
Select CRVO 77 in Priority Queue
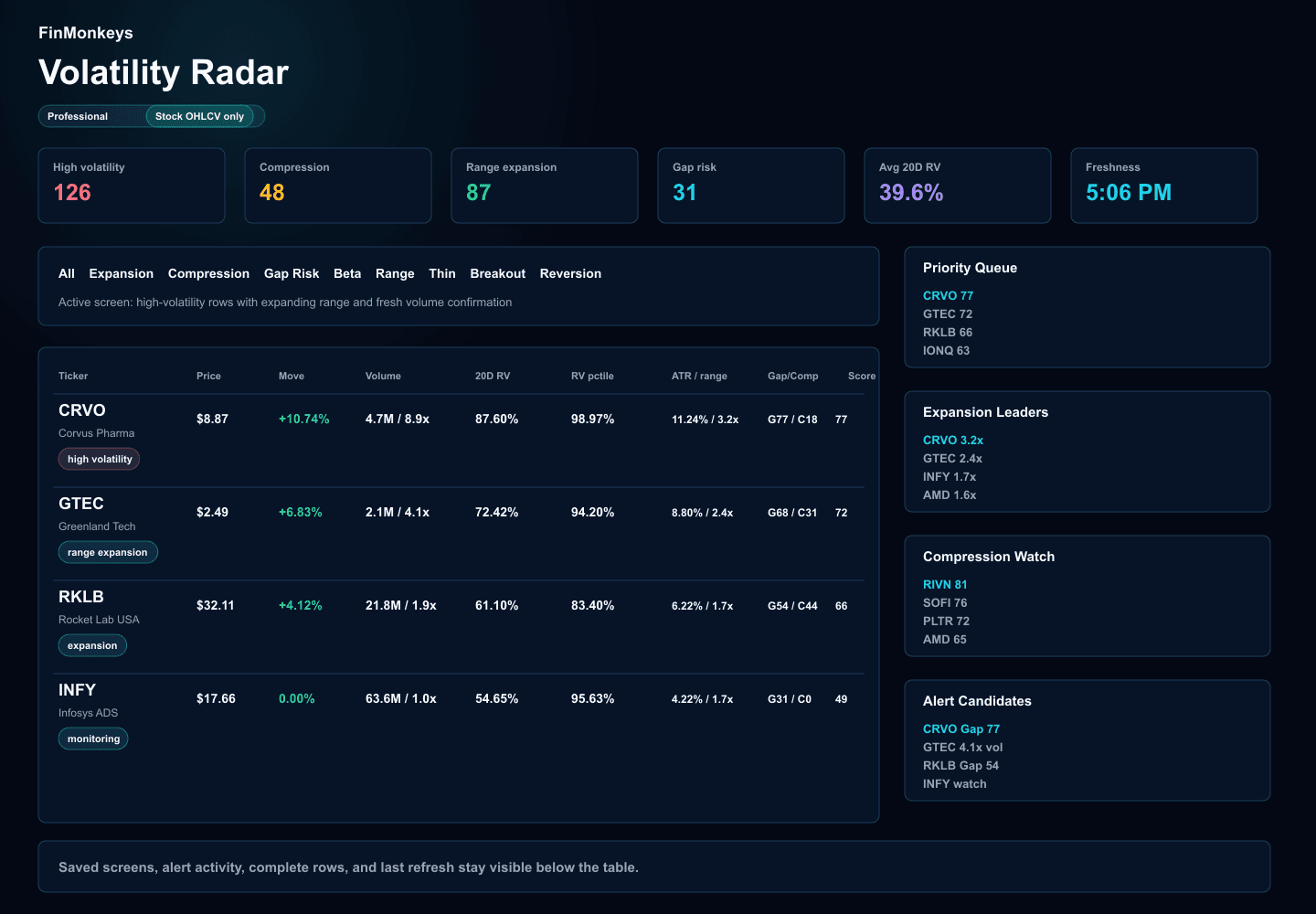click(x=948, y=295)
